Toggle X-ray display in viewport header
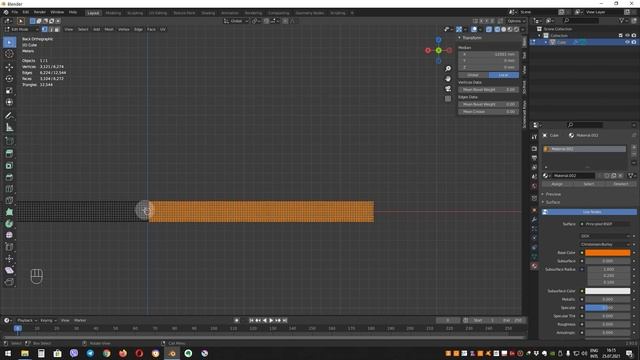Viewport: 640px width, 360px height. coord(489,29)
